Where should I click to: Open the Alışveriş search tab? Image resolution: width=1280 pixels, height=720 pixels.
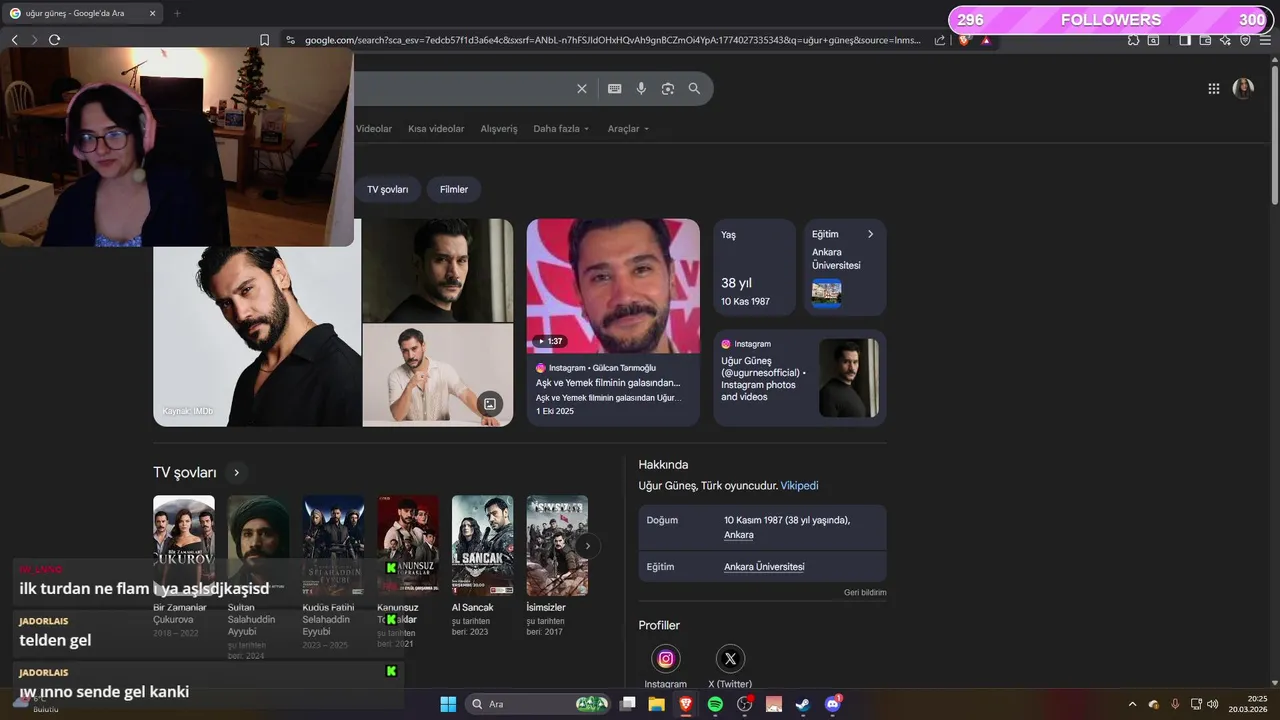499,129
